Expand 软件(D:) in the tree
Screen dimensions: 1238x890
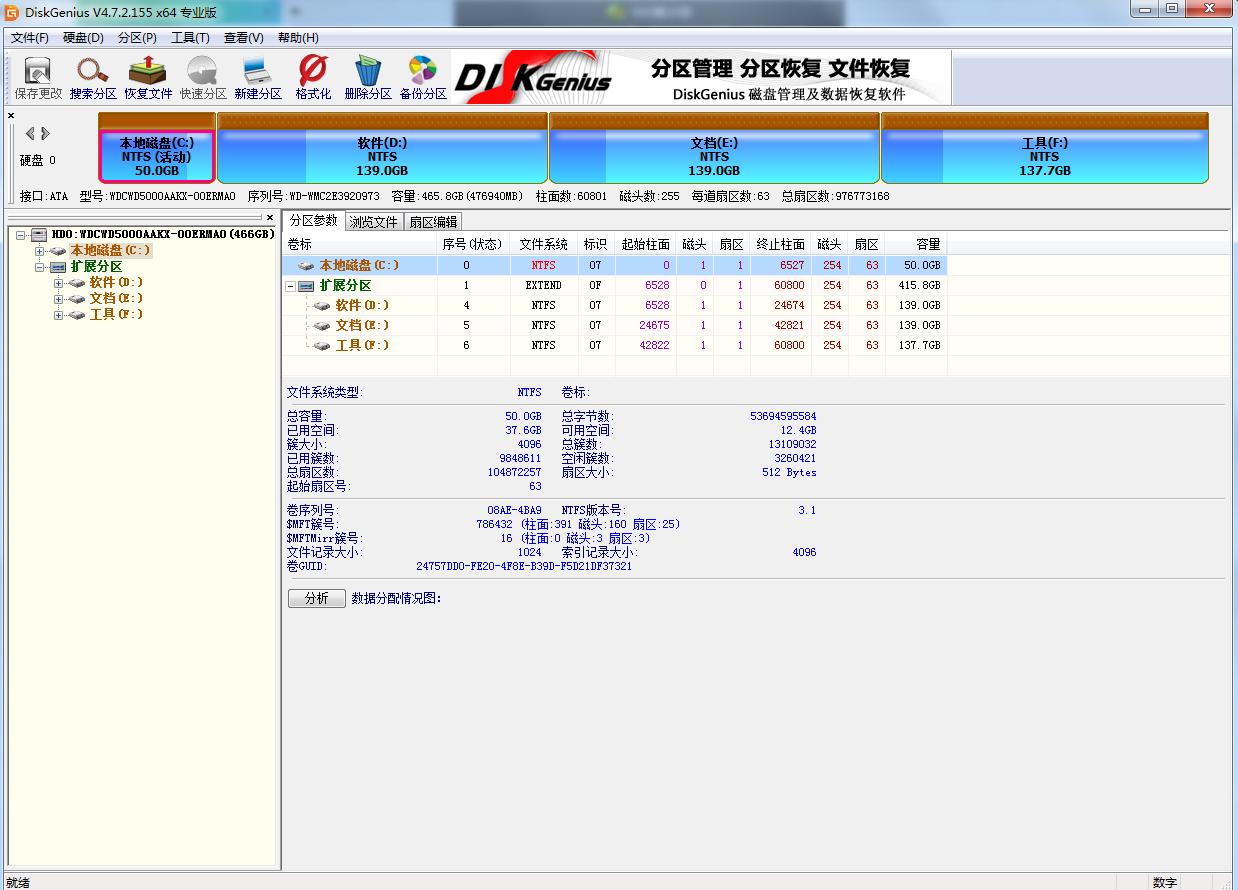coord(58,283)
